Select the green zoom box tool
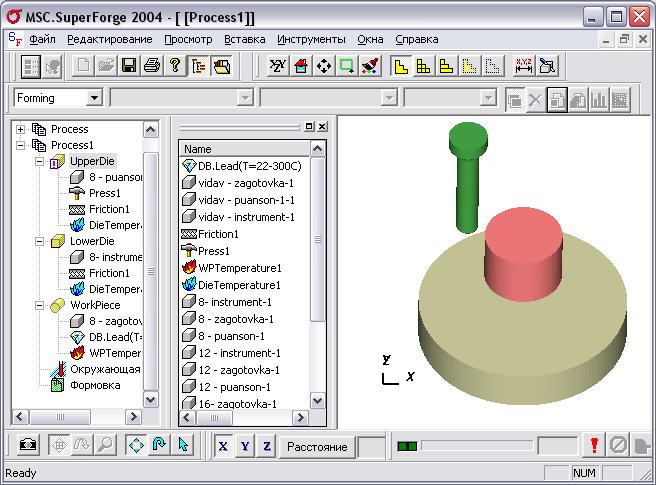The image size is (656, 485). pyautogui.click(x=346, y=66)
